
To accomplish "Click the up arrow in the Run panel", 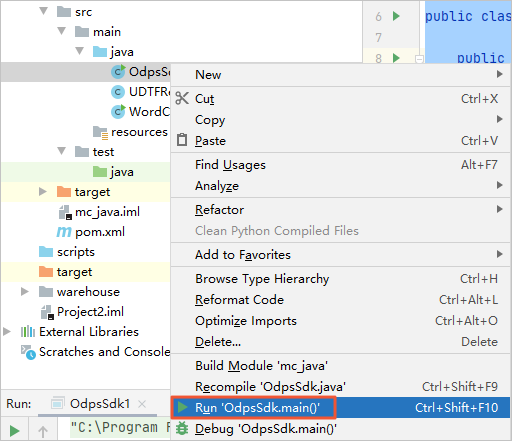I will point(43,432).
